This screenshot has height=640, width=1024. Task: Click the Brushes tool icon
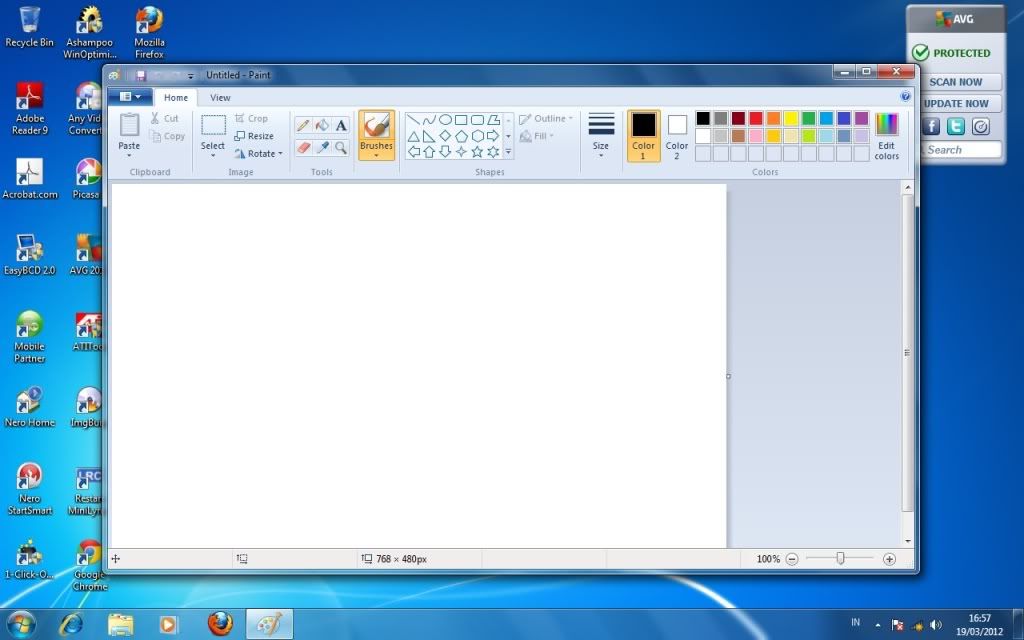tap(376, 125)
